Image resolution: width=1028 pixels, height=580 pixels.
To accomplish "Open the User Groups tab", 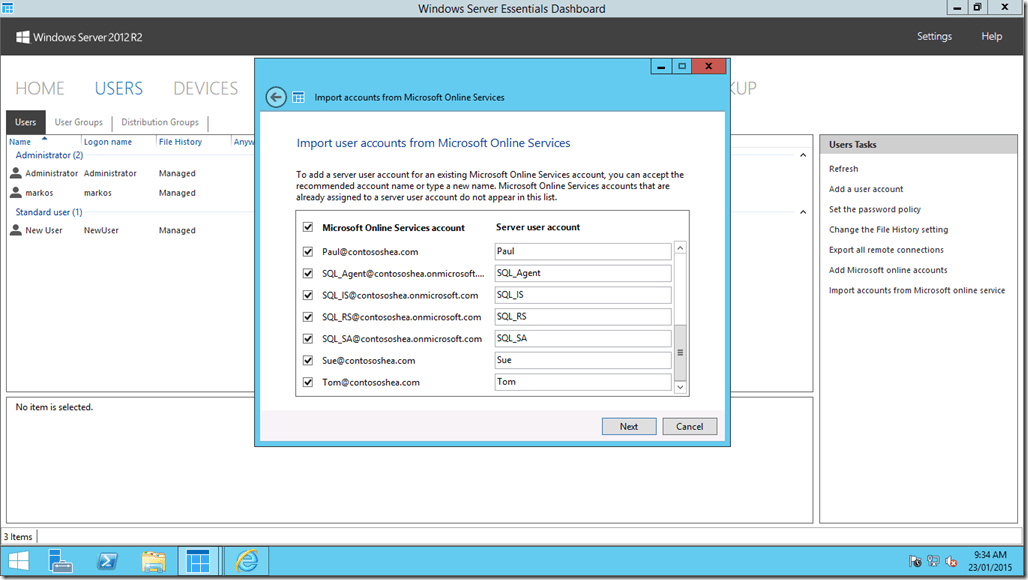I will 78,121.
